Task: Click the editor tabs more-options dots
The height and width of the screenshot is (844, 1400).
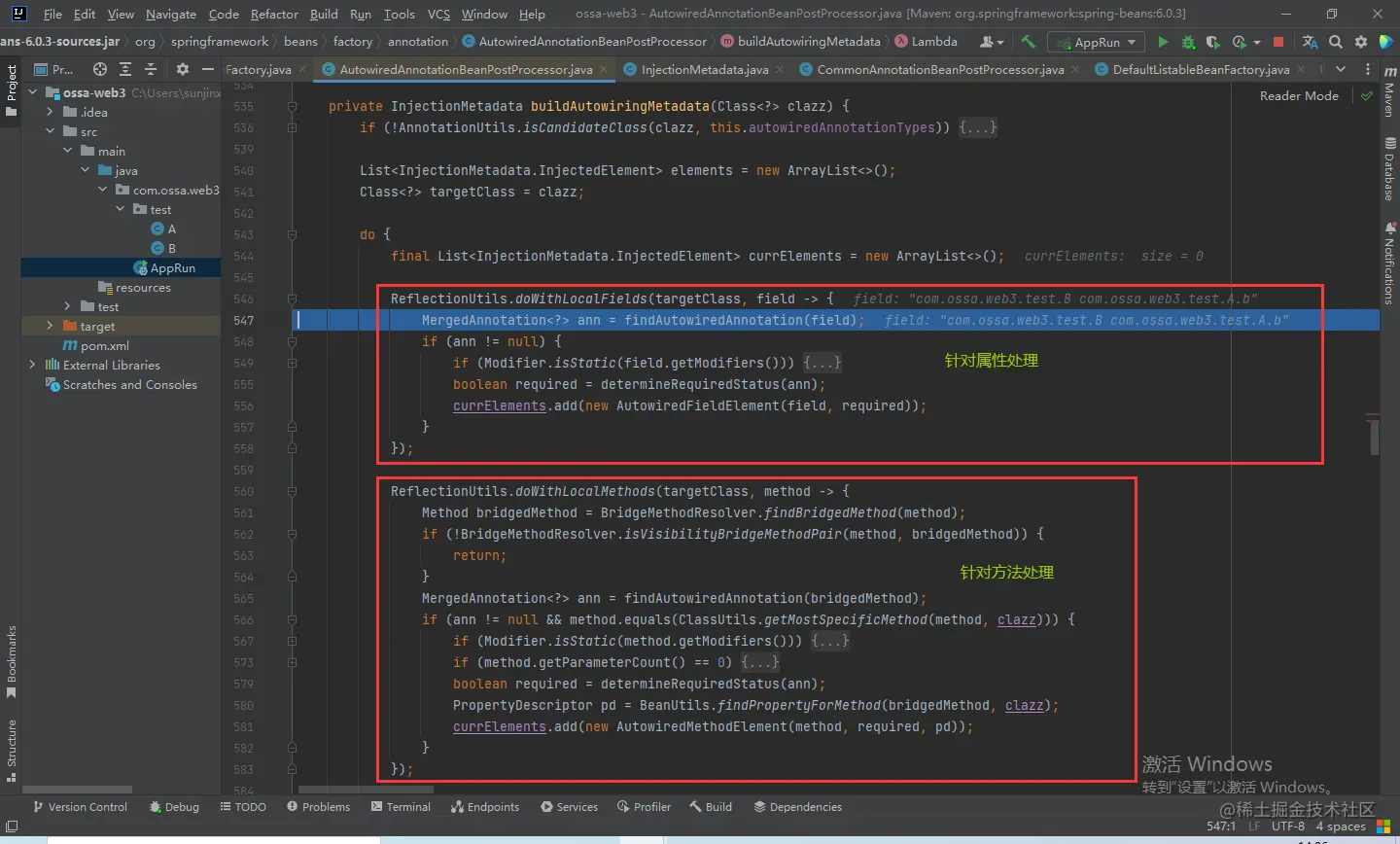Action: [1368, 69]
